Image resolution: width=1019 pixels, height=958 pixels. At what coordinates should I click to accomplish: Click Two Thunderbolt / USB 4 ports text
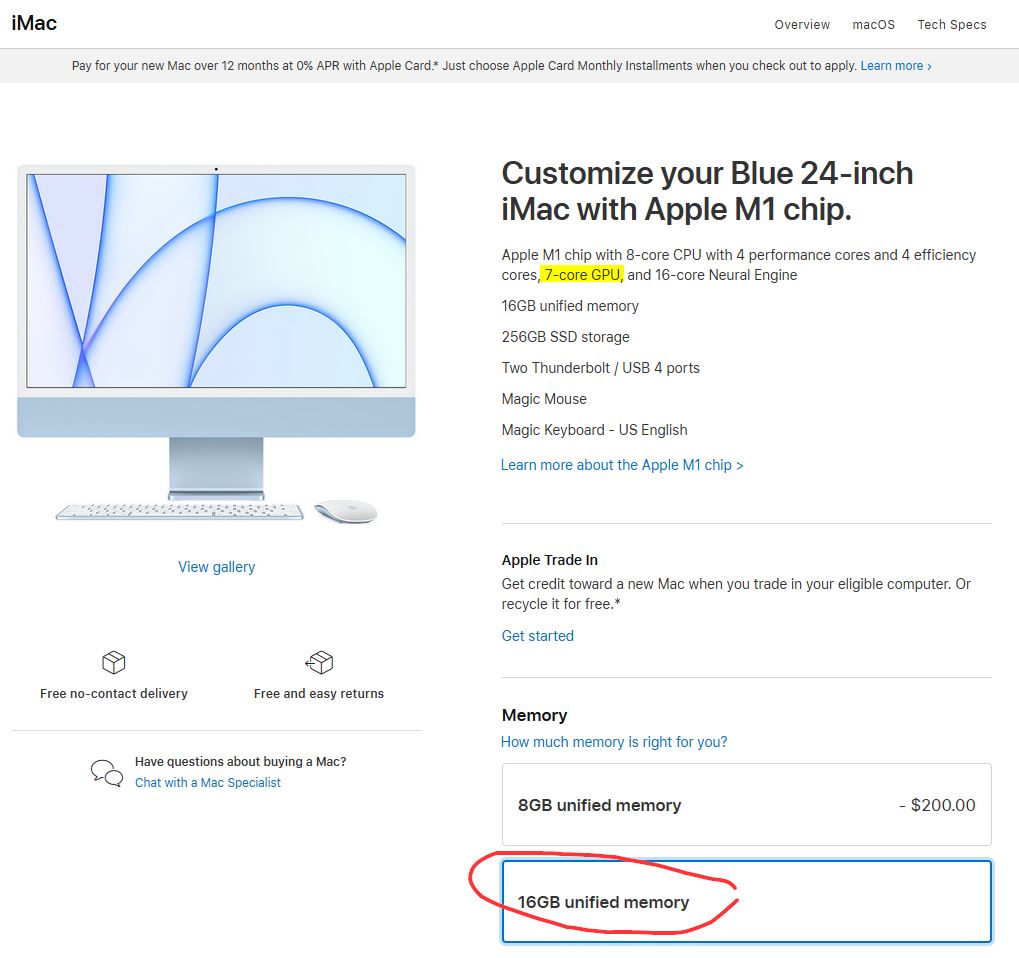pyautogui.click(x=600, y=368)
